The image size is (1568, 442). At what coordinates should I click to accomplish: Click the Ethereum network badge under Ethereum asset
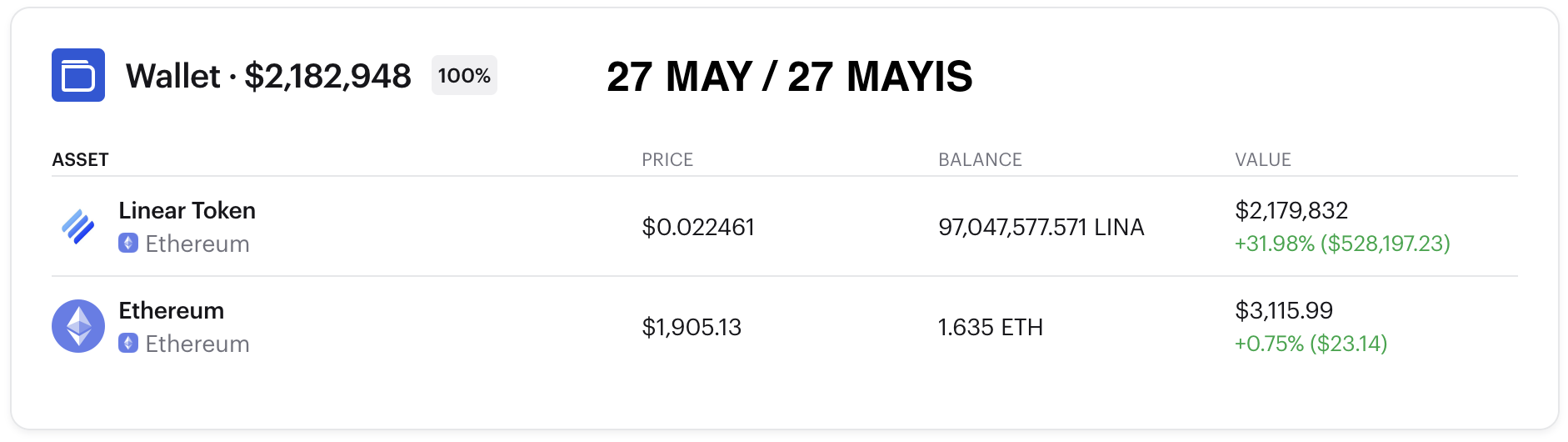[128, 344]
